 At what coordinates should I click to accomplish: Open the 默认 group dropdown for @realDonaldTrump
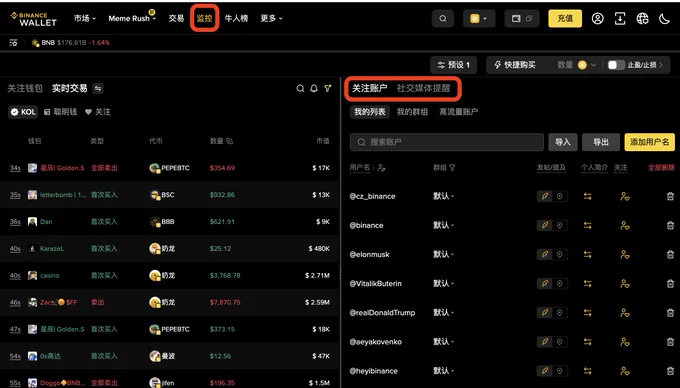443,313
